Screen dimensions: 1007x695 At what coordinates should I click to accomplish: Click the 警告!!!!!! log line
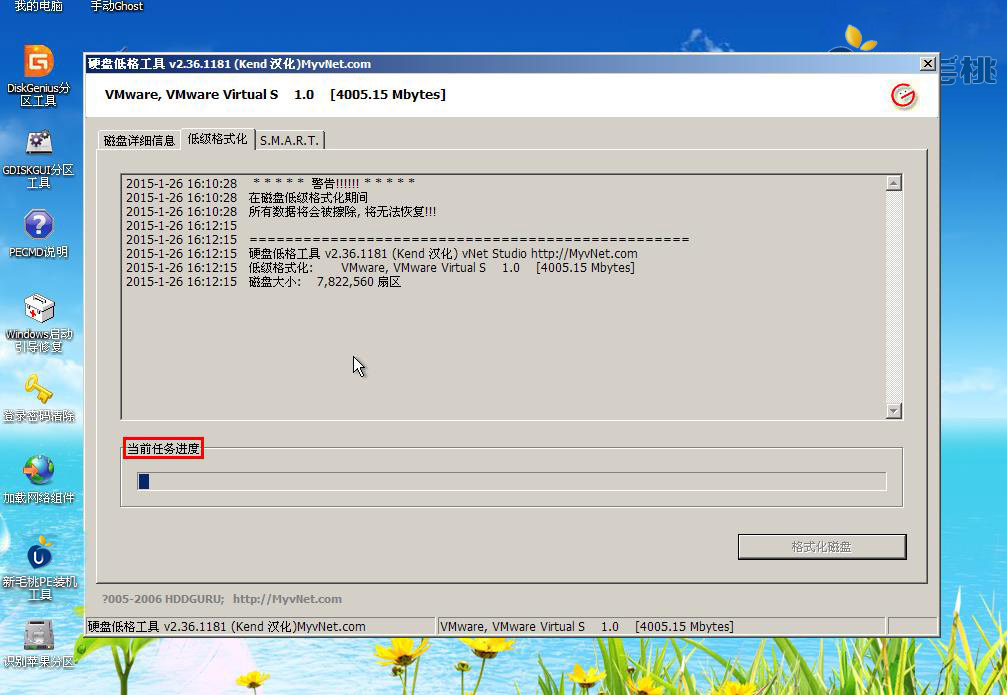point(270,183)
